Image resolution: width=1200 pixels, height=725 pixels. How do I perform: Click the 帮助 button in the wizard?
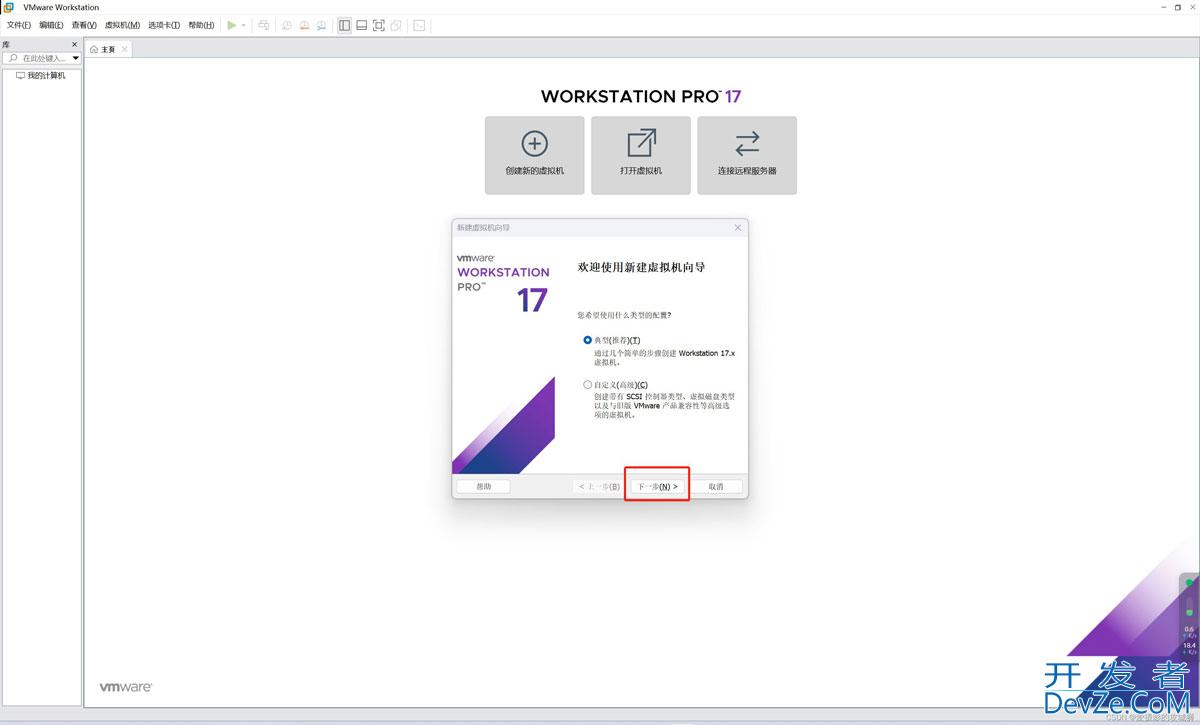coord(483,486)
